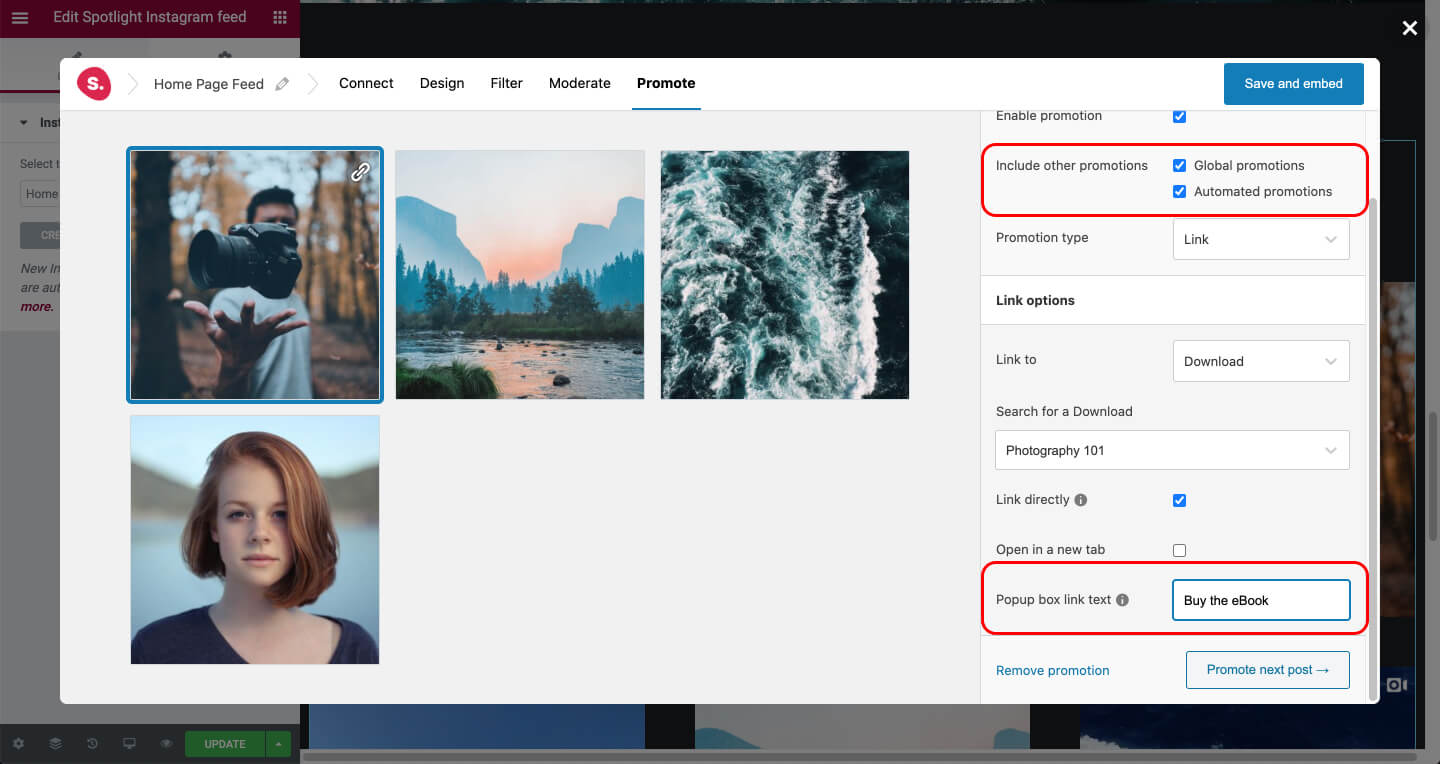The image size is (1440, 764).
Task: Click Home Page Feed breadcrumb
Action: coord(209,84)
